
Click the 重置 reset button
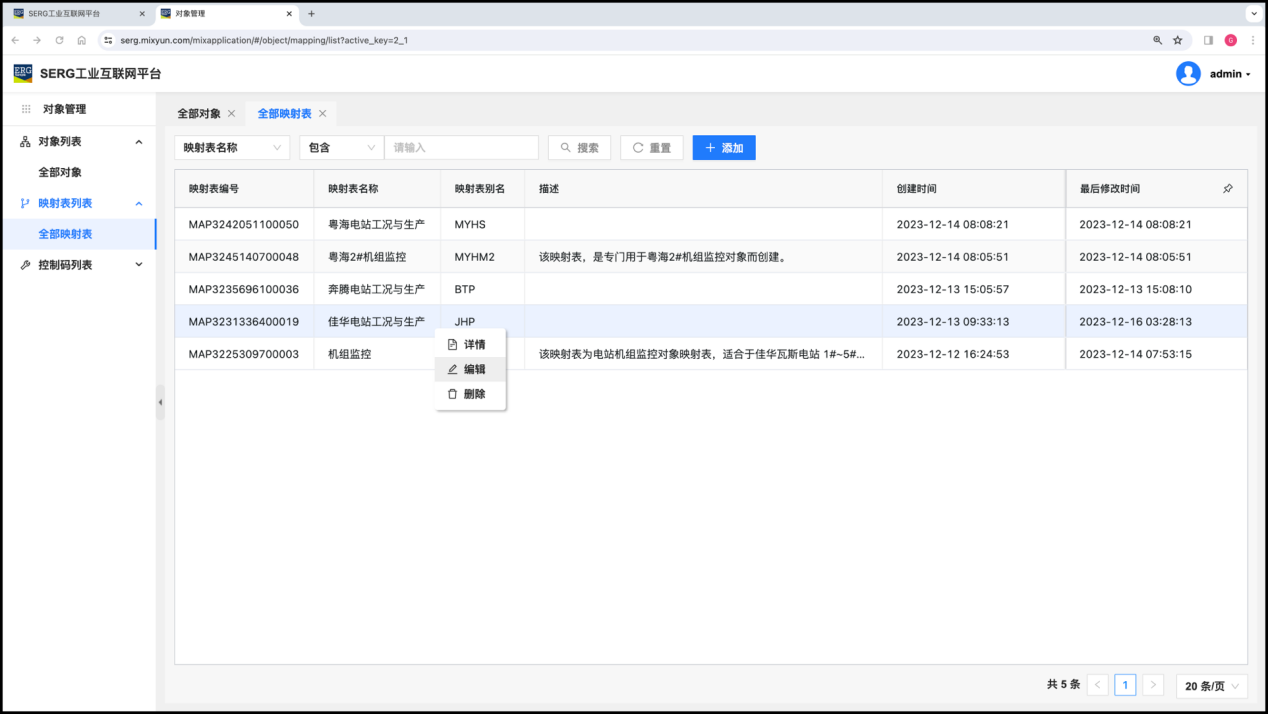(651, 148)
